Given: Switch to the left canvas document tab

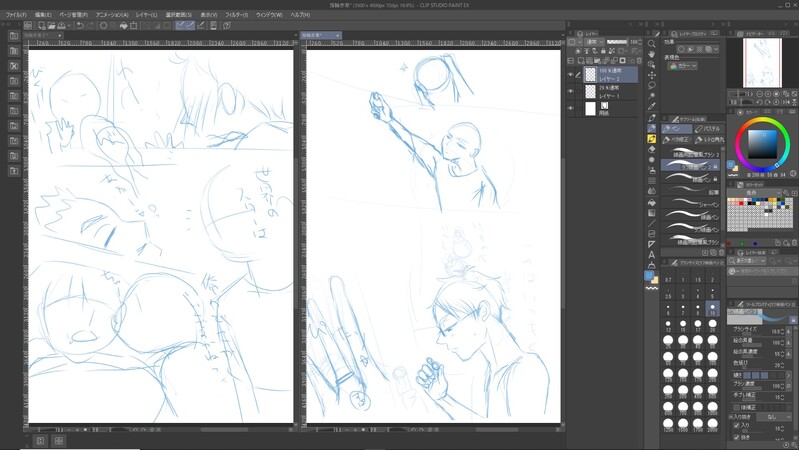Looking at the screenshot, I should pyautogui.click(x=44, y=35).
